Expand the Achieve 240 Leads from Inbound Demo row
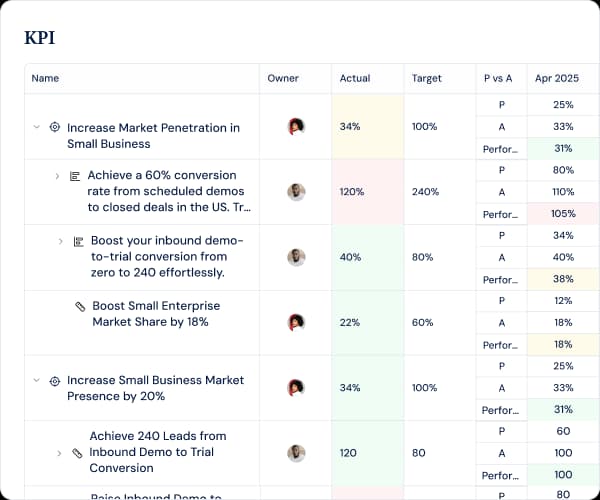Viewport: 600px width, 500px height. (59, 453)
